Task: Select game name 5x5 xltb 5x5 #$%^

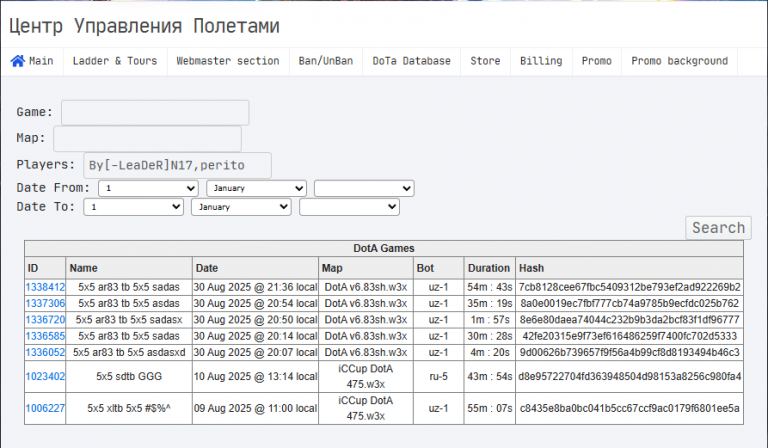Action: coord(129,408)
